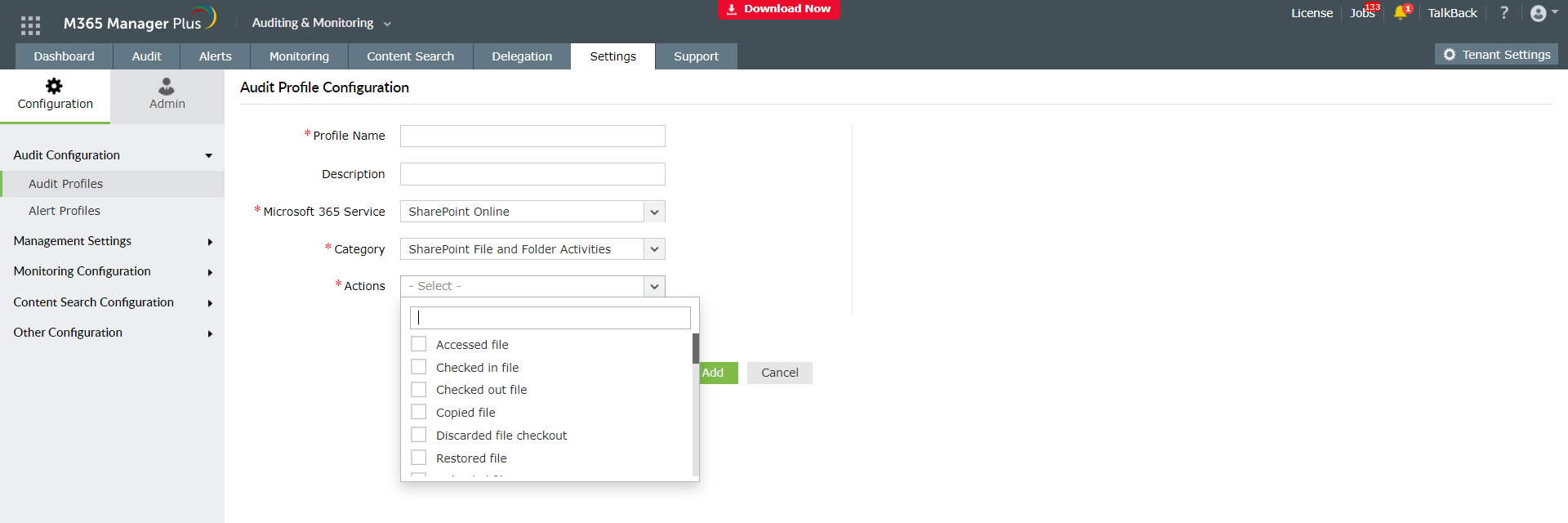
Task: Open the Category dropdown
Action: point(532,249)
